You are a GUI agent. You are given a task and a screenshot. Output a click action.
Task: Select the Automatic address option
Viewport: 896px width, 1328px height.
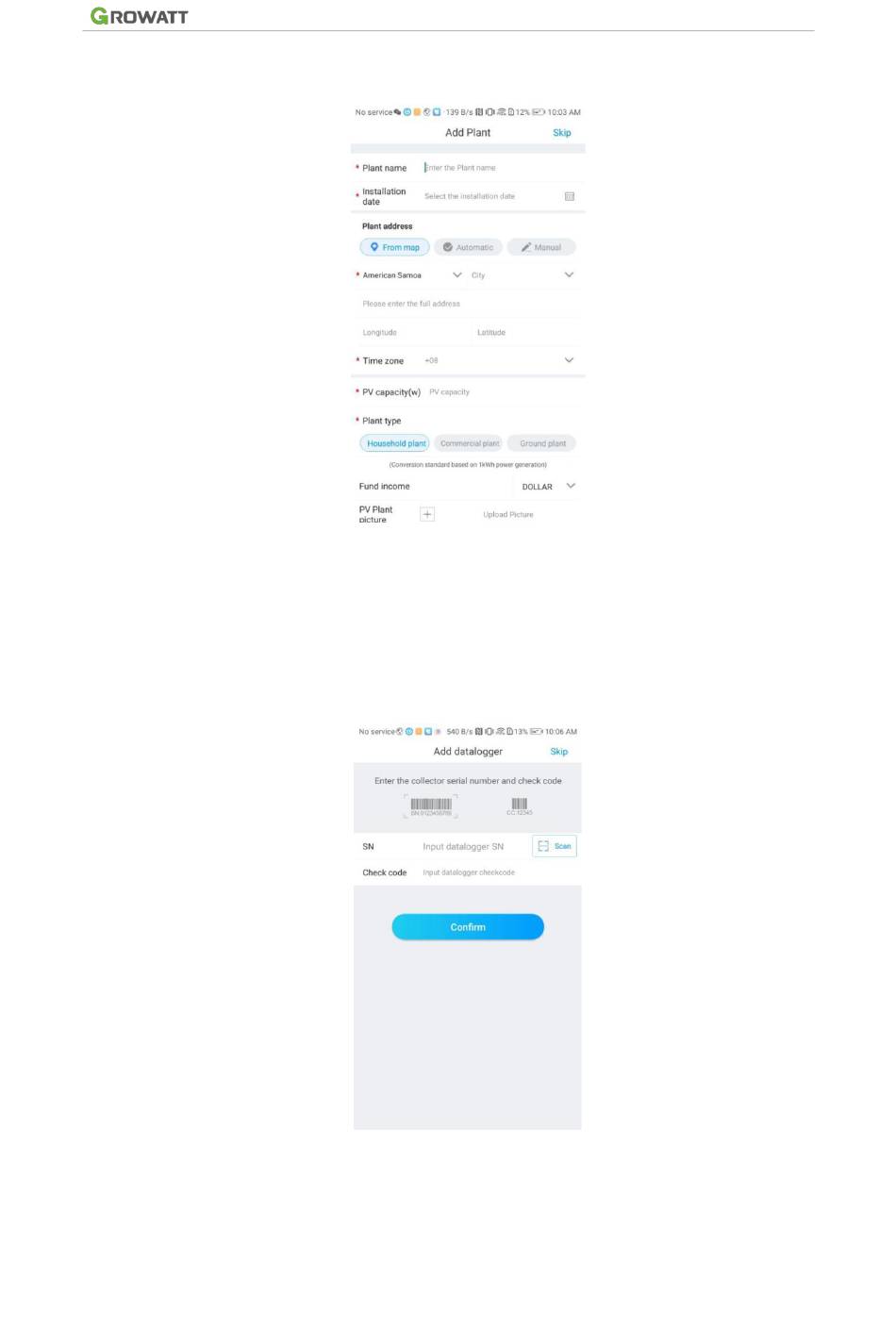coord(469,247)
